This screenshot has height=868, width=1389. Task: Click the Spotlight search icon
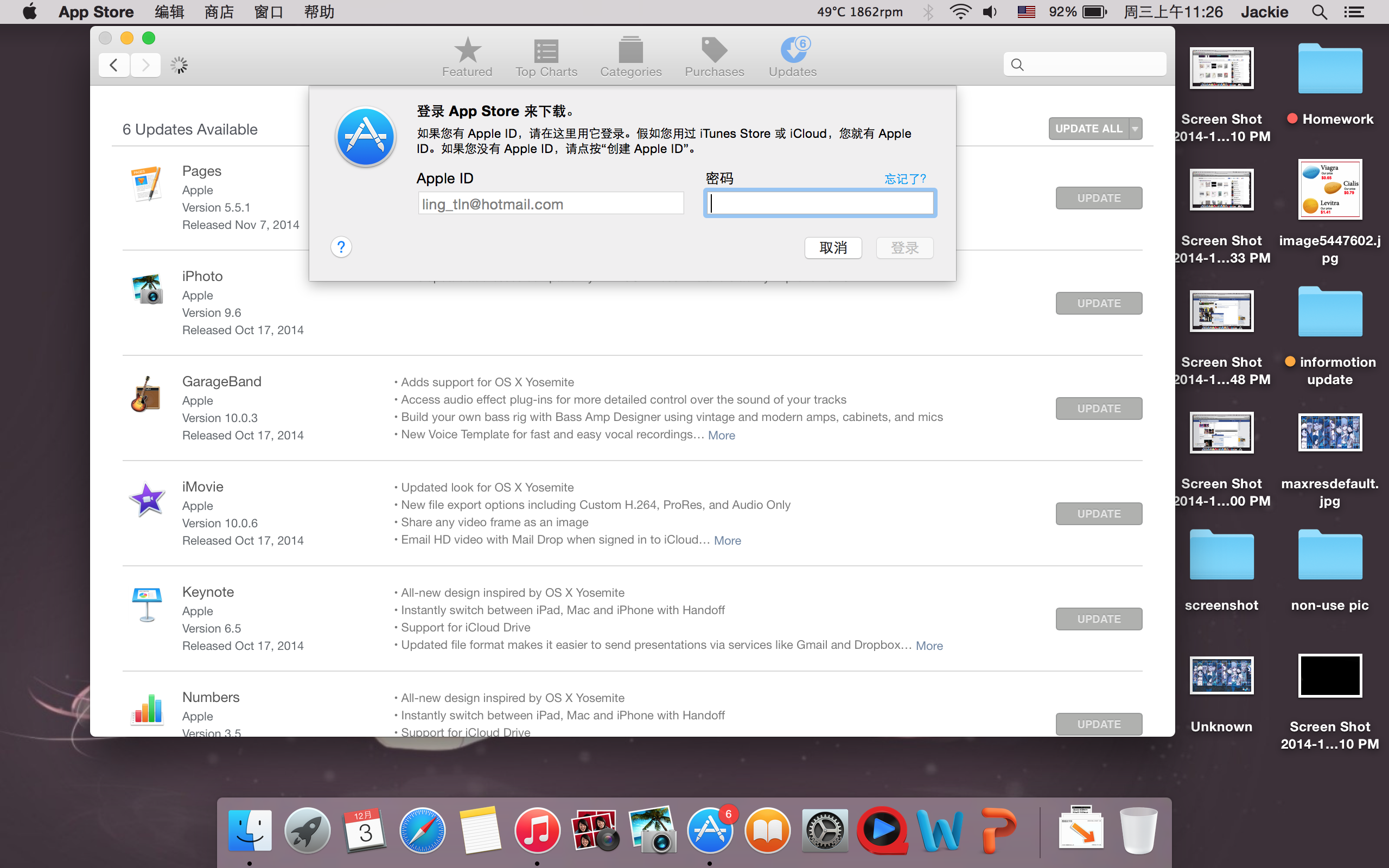(x=1319, y=11)
